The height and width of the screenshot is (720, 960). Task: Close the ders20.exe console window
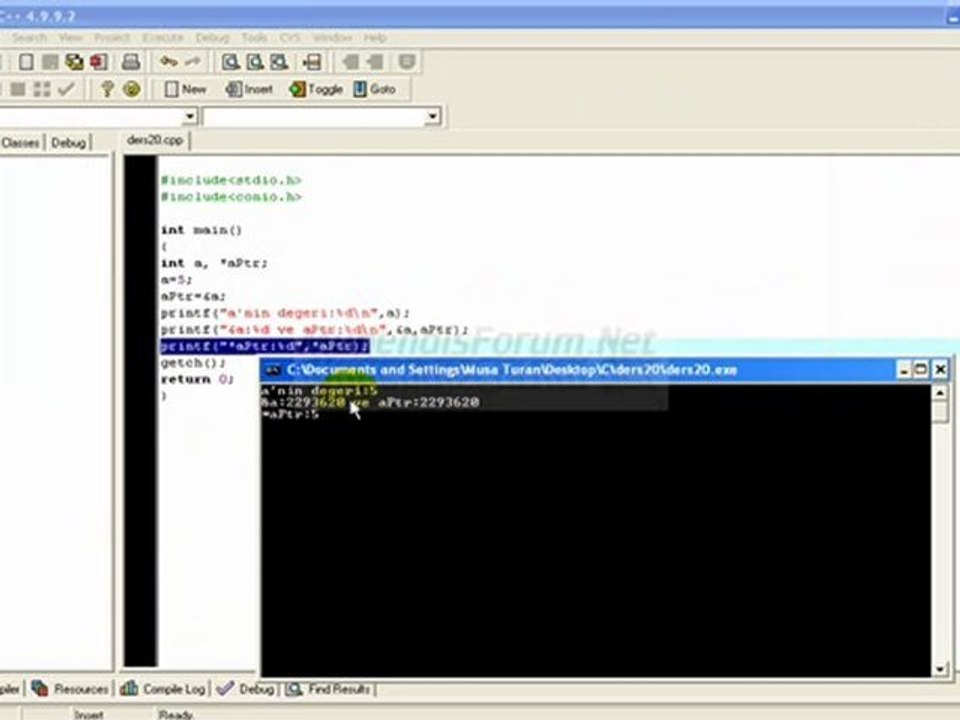click(940, 370)
